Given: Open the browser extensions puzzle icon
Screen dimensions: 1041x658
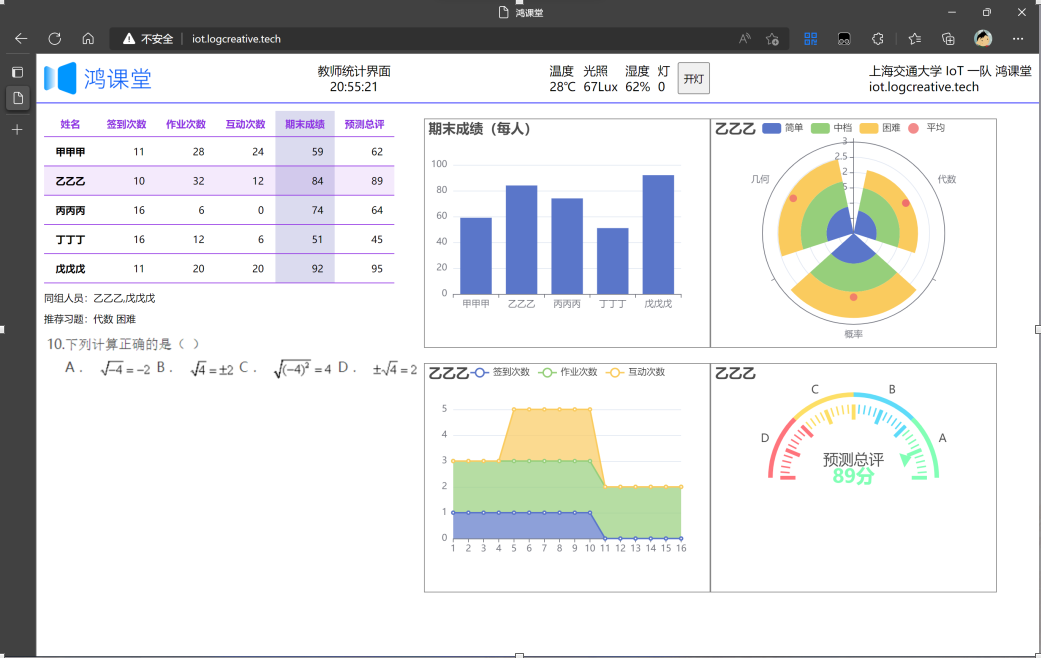Looking at the screenshot, I should coord(878,39).
